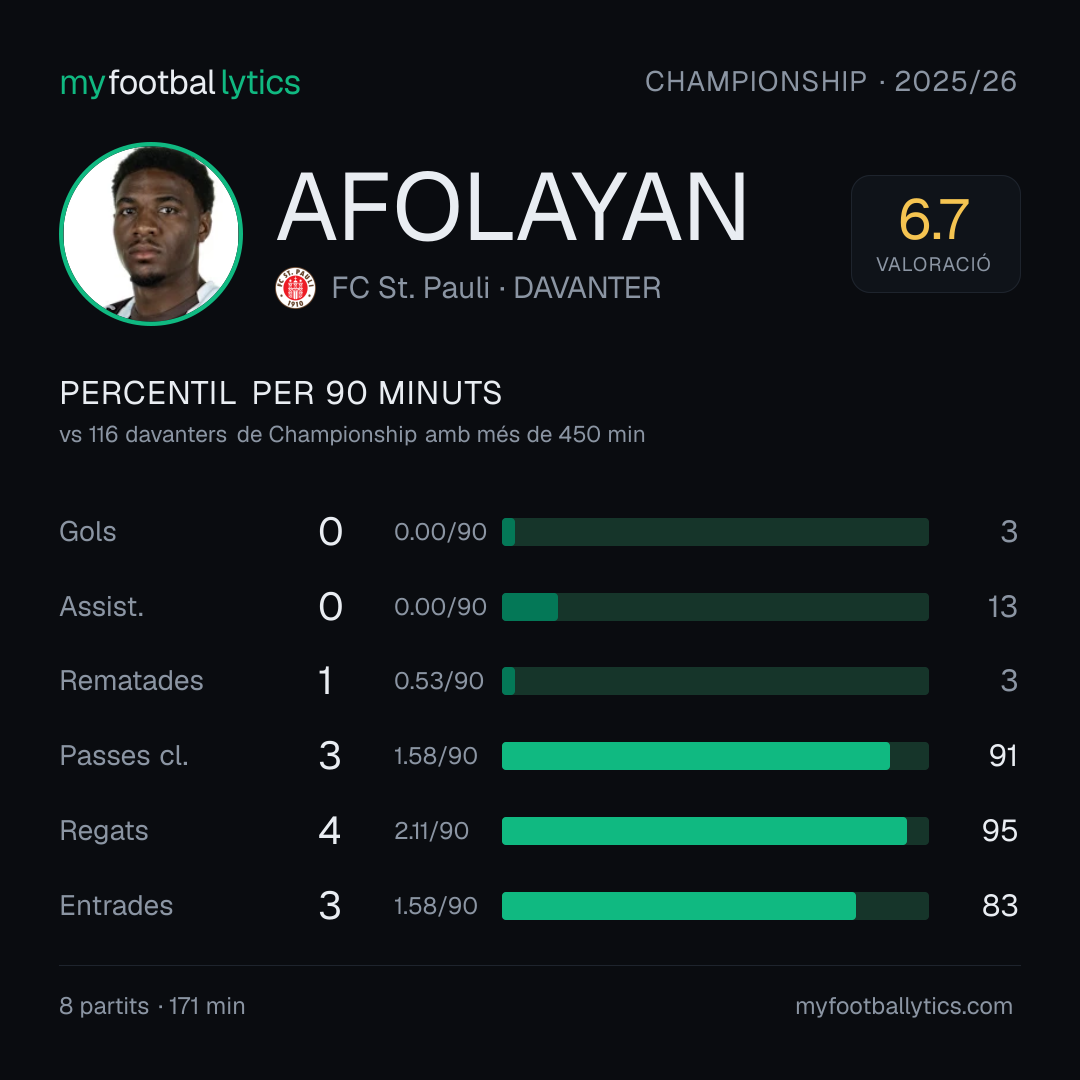
Task: Click the 6.7 Valoració rating badge
Action: (935, 233)
